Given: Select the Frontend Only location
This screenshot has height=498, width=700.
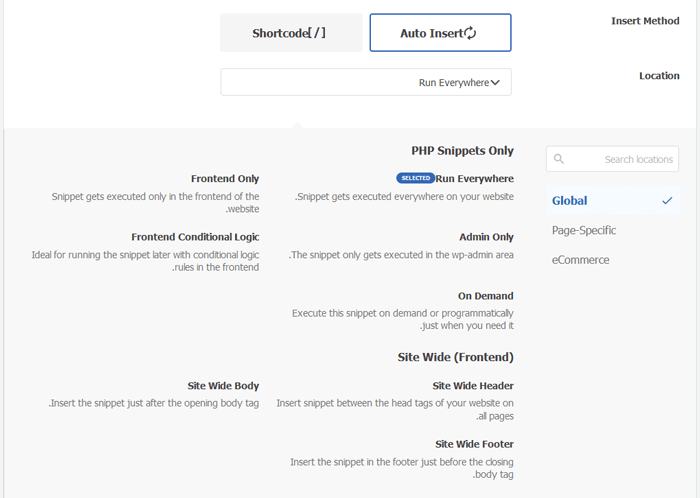Looking at the screenshot, I should point(225,179).
